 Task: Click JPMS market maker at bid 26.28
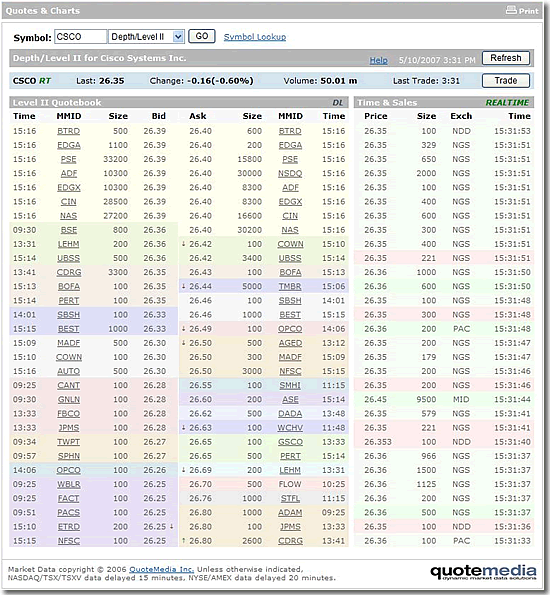pos(68,428)
